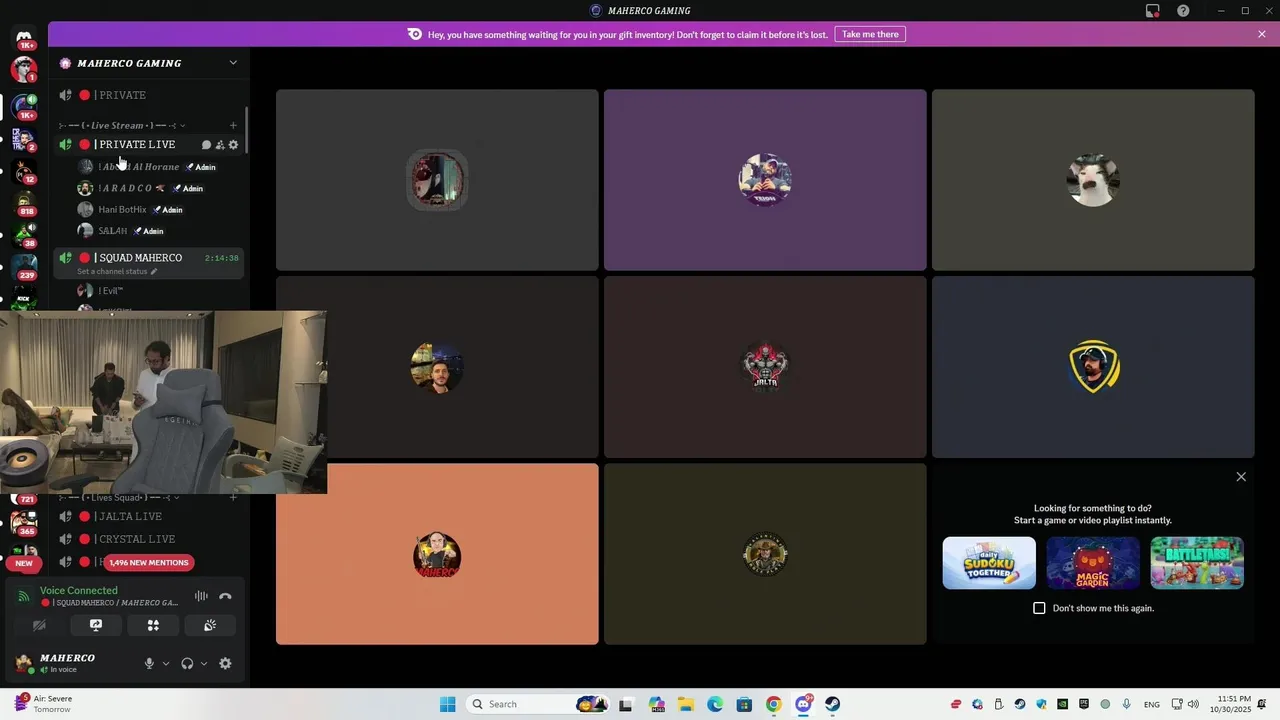This screenshot has width=1280, height=720.
Task: Select the orange MAHERCO participant tile
Action: [437, 554]
